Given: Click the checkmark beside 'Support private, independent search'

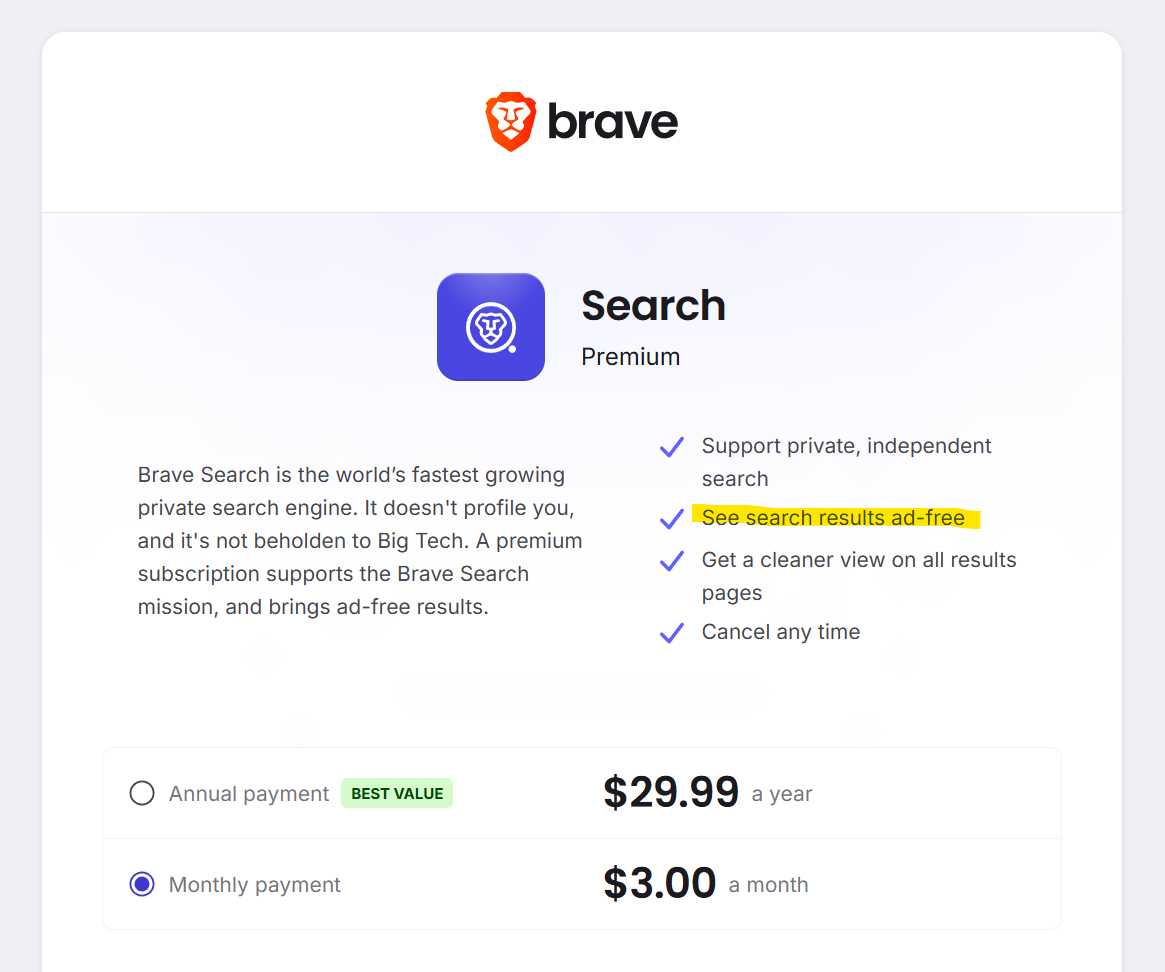Looking at the screenshot, I should click(672, 447).
